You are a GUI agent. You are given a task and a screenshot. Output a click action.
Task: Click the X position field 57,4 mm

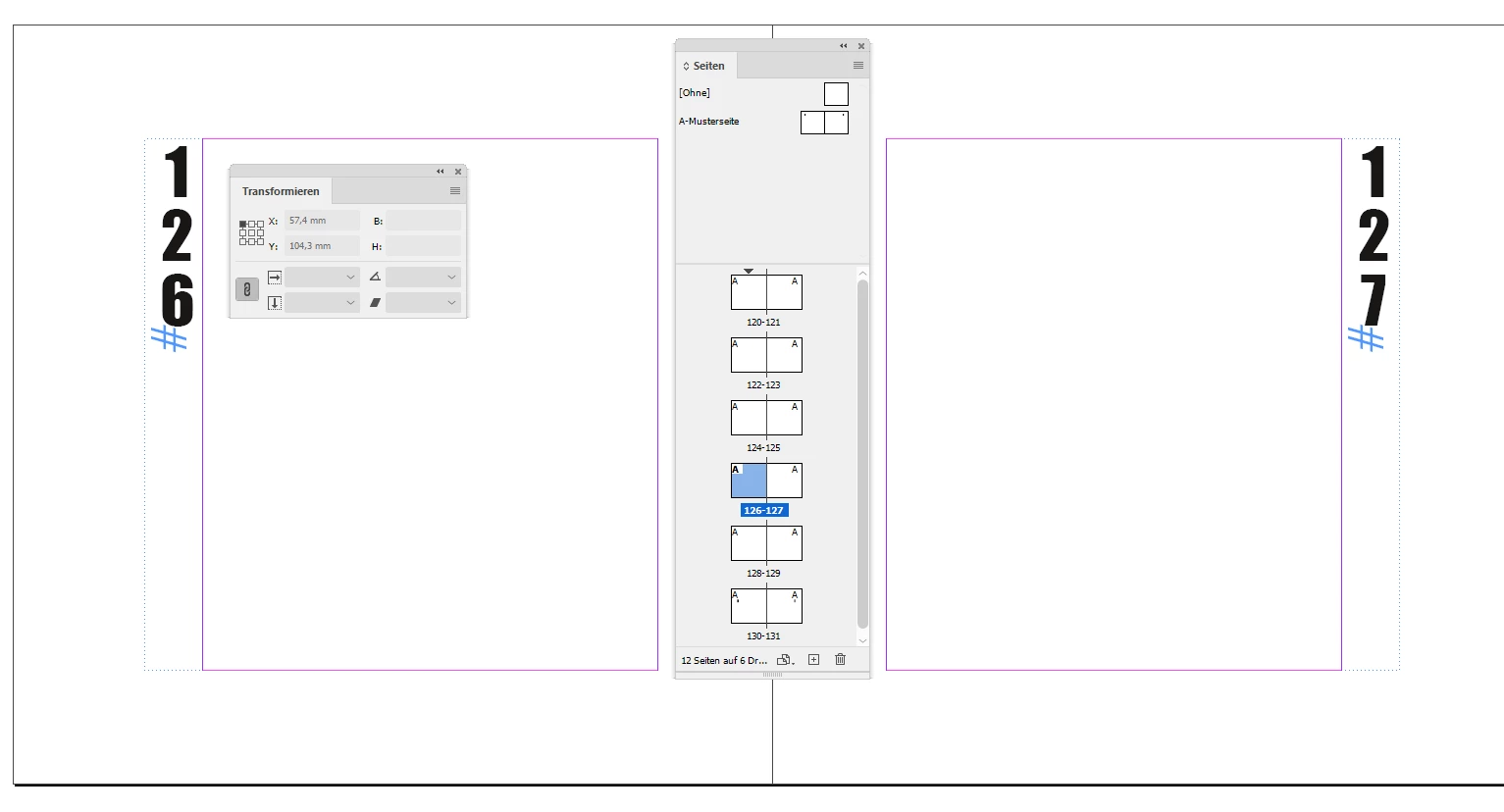[x=322, y=221]
